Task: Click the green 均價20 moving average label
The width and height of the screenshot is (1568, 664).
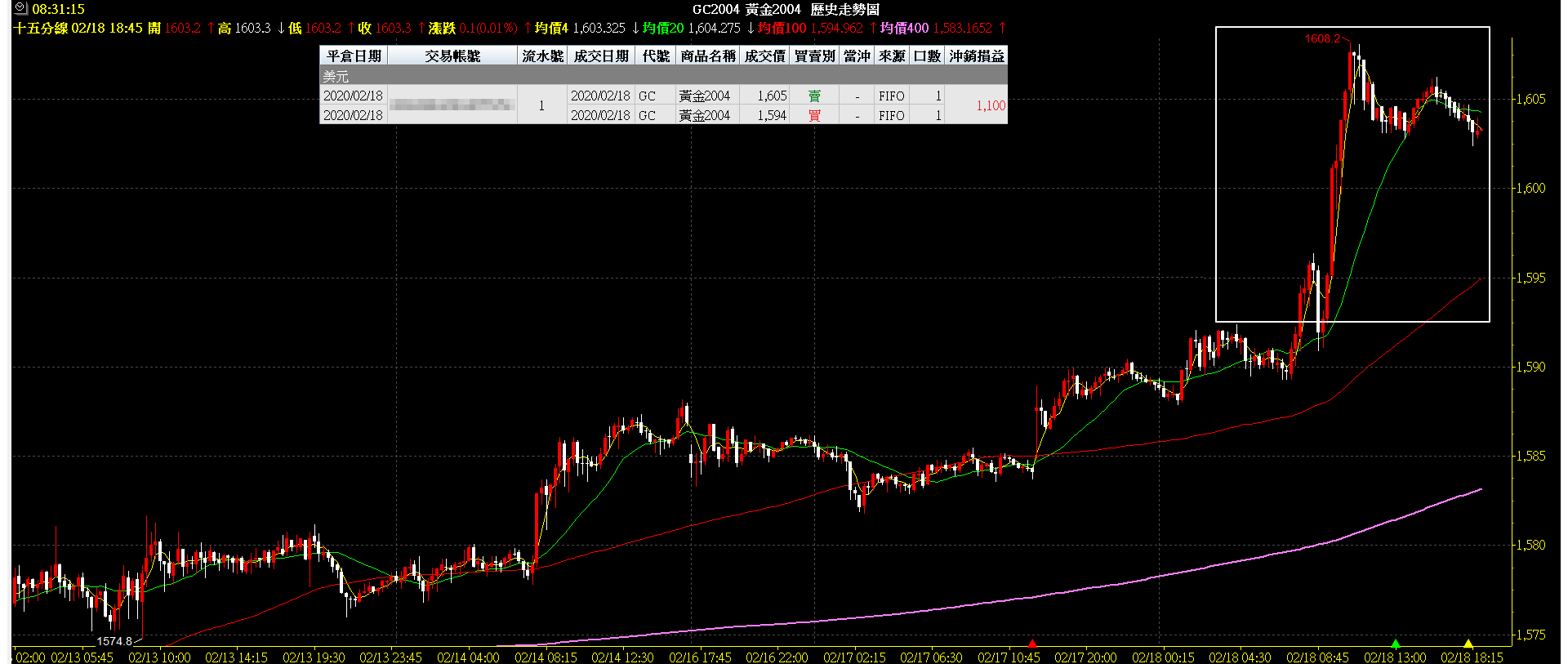Action: pos(663,28)
